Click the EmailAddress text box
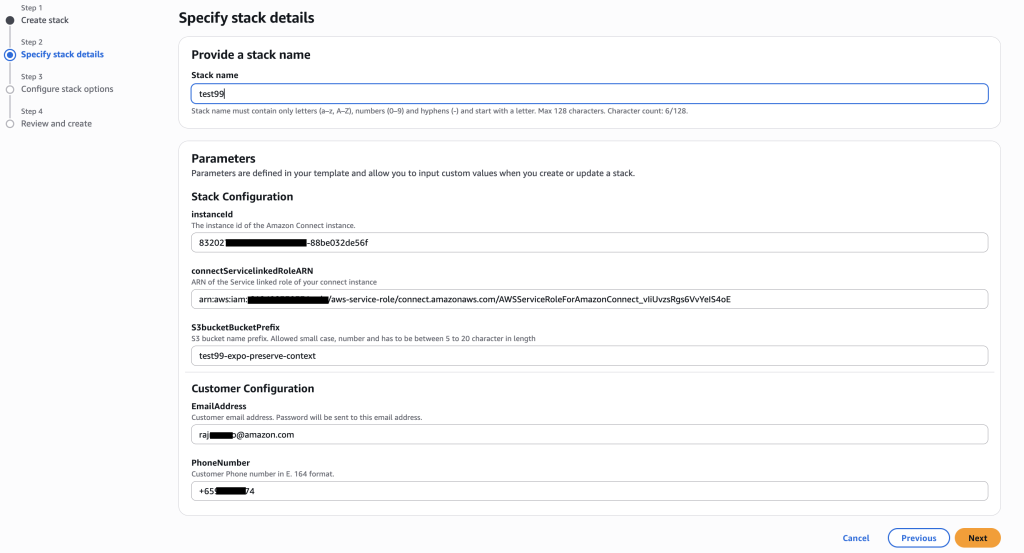 click(x=589, y=434)
